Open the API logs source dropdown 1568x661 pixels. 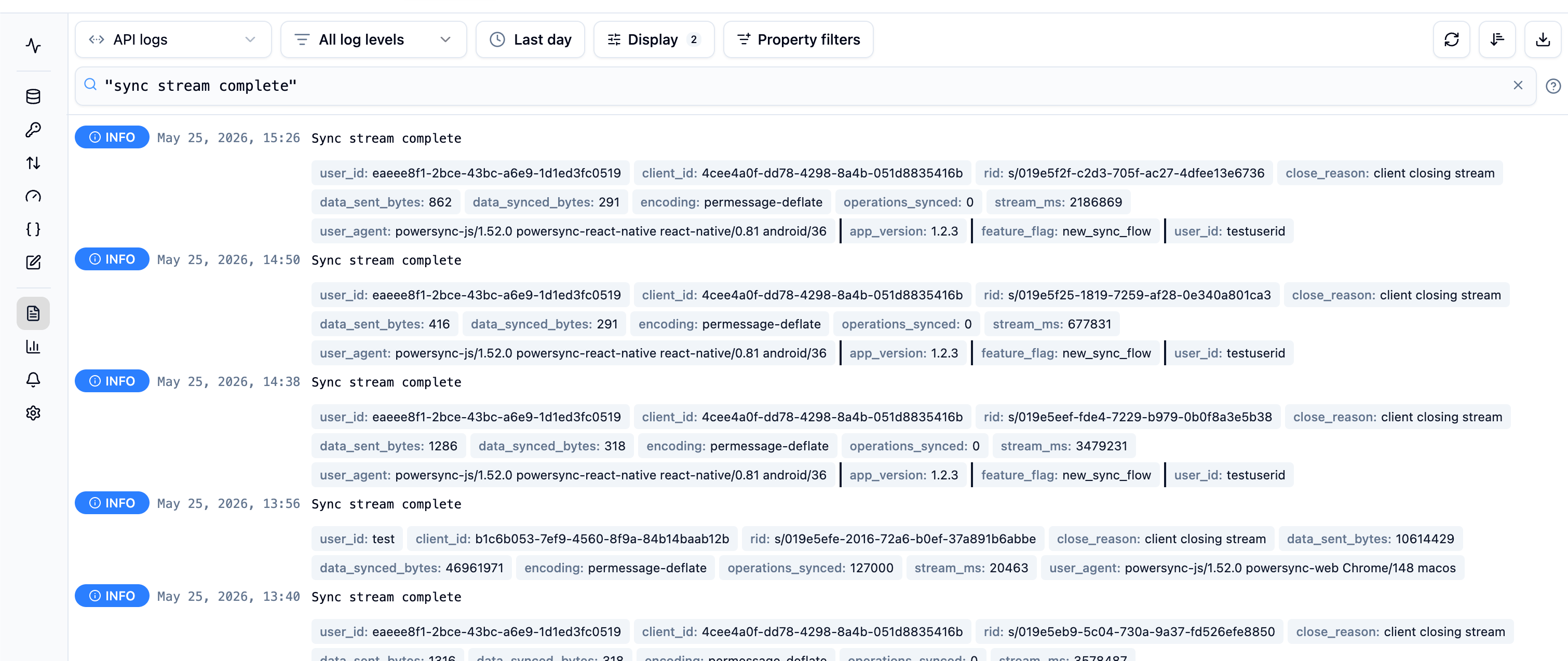click(173, 39)
